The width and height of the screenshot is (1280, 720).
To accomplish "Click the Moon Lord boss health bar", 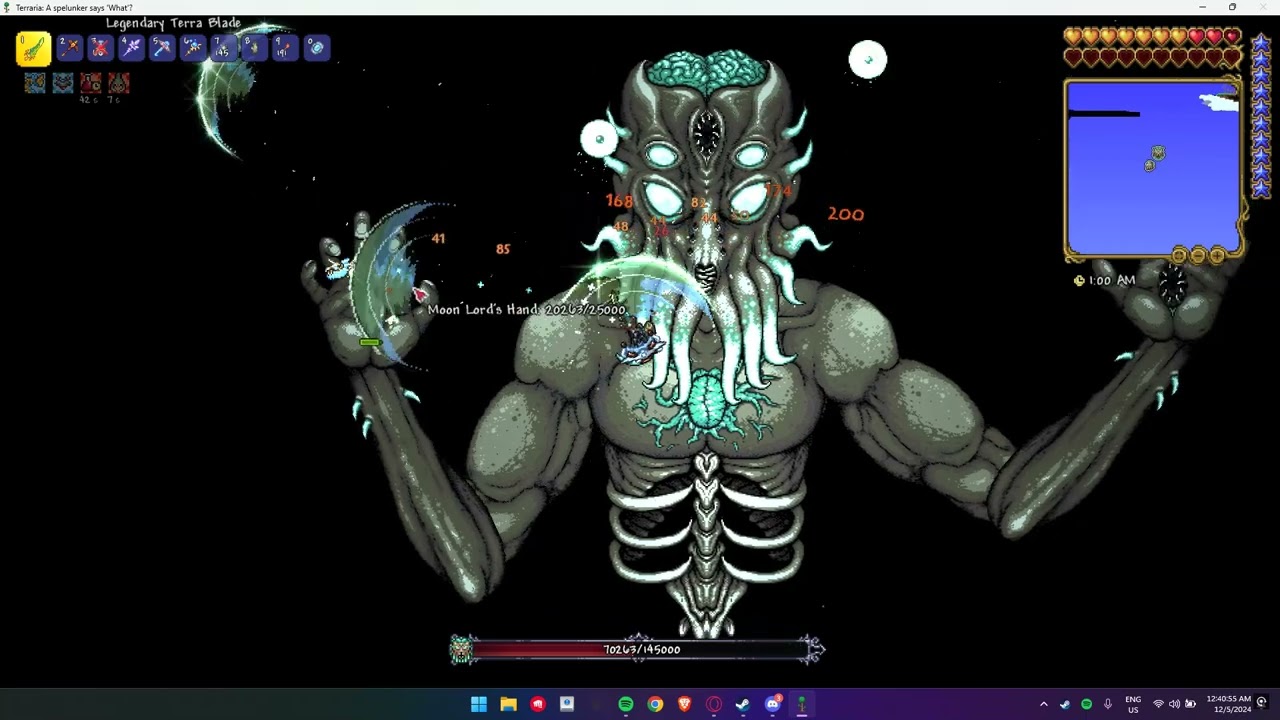I will 640,650.
